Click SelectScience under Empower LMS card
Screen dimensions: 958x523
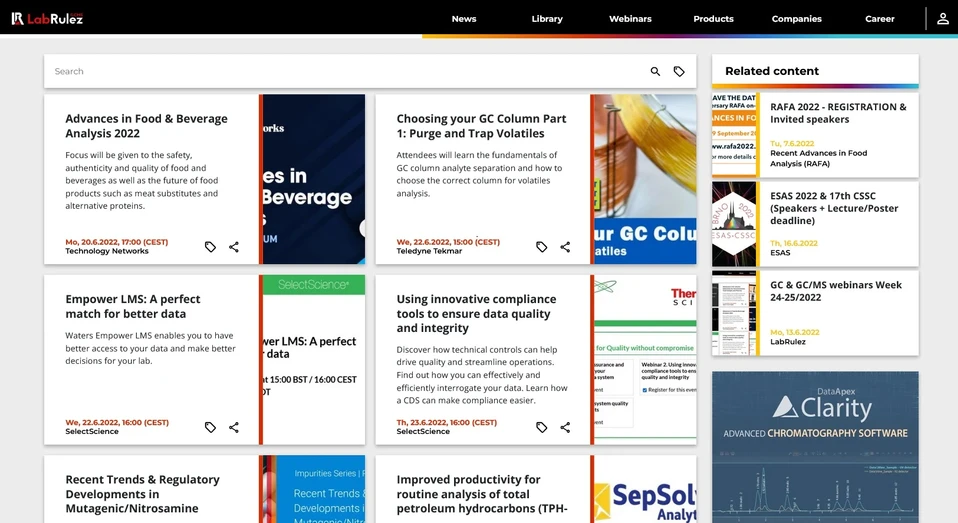point(92,431)
